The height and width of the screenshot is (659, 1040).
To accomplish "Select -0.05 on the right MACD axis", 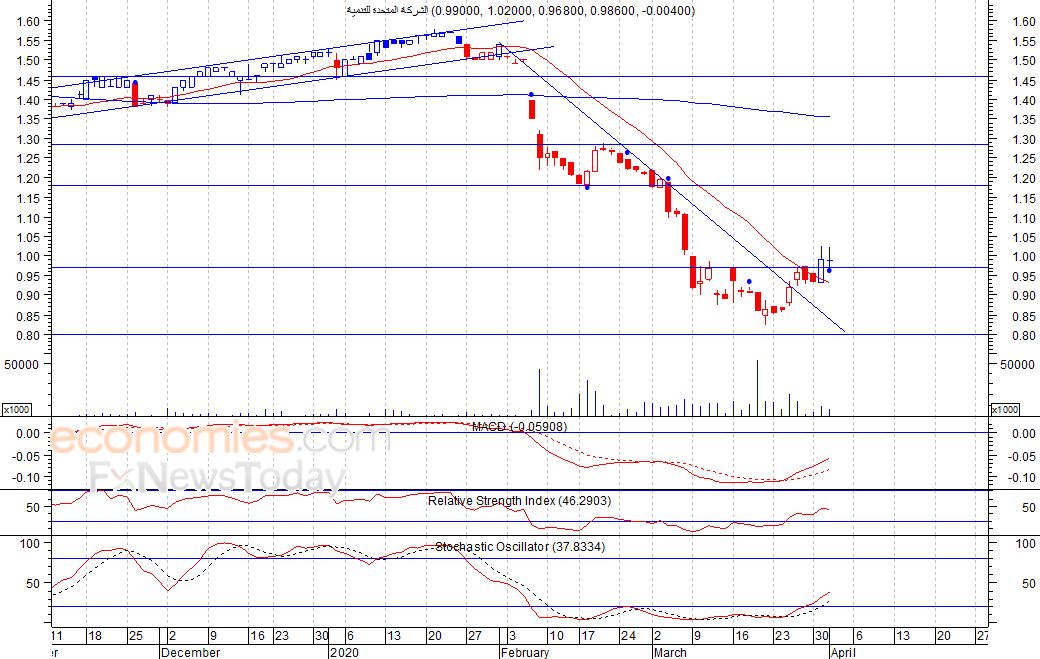I will click(x=1022, y=456).
